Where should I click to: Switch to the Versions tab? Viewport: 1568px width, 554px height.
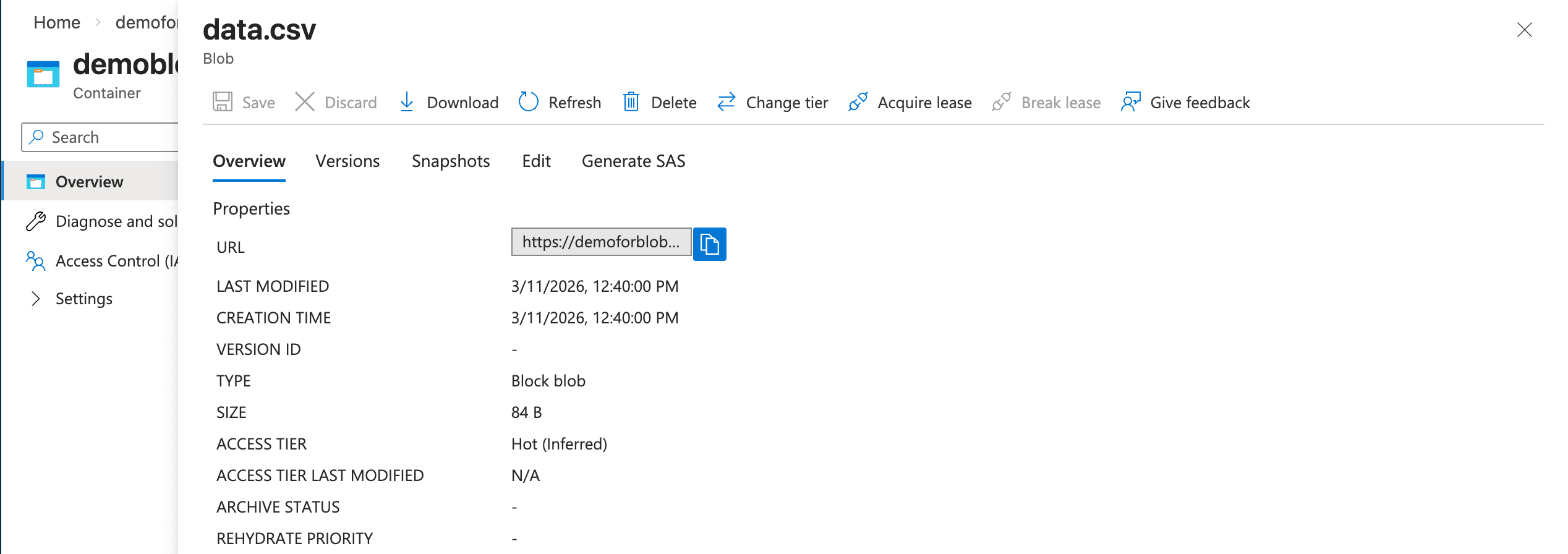click(x=347, y=161)
